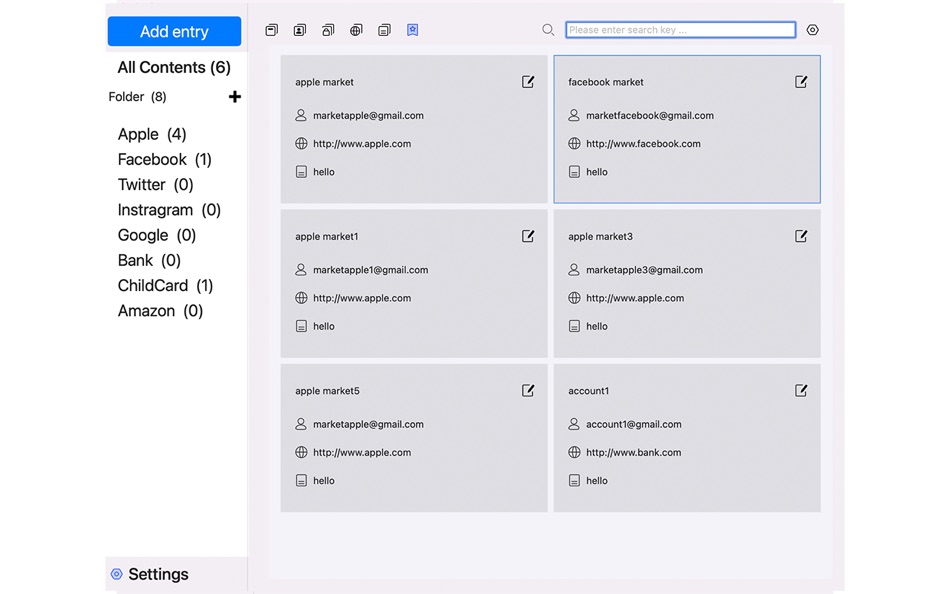
Task: Click note icon in account1 card
Action: (x=574, y=481)
